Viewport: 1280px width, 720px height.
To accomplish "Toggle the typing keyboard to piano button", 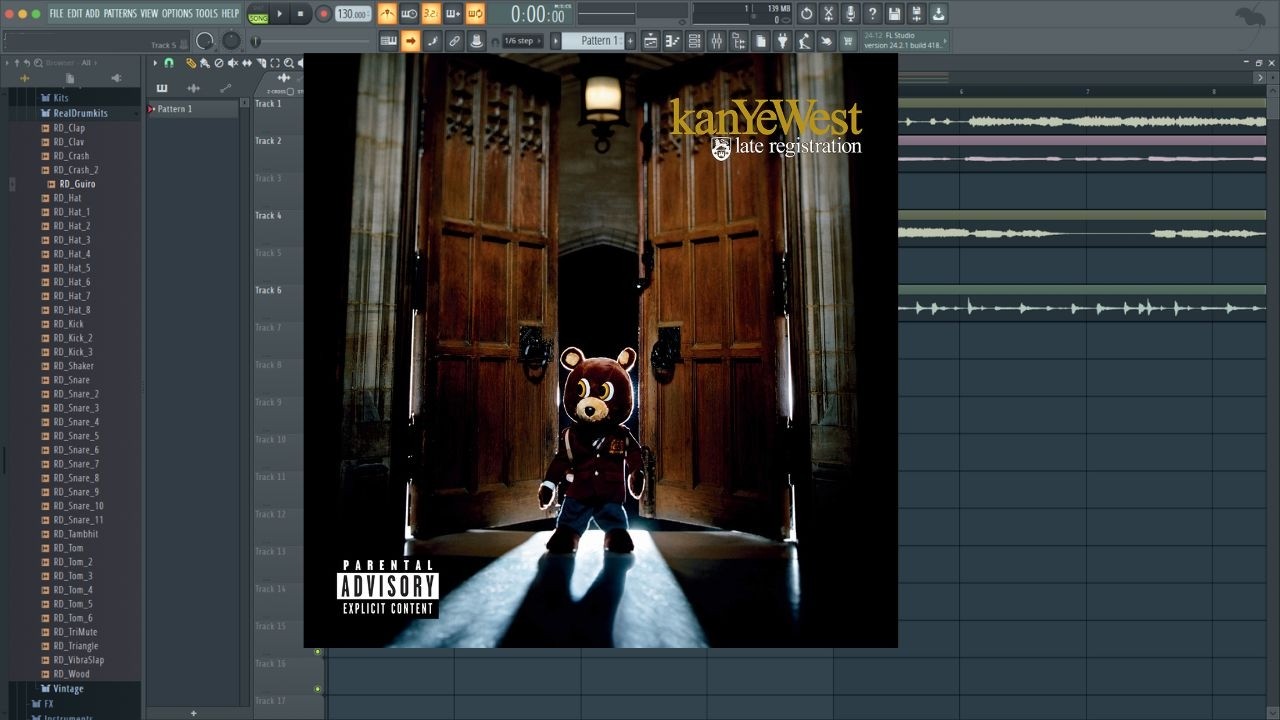I will tap(388, 41).
